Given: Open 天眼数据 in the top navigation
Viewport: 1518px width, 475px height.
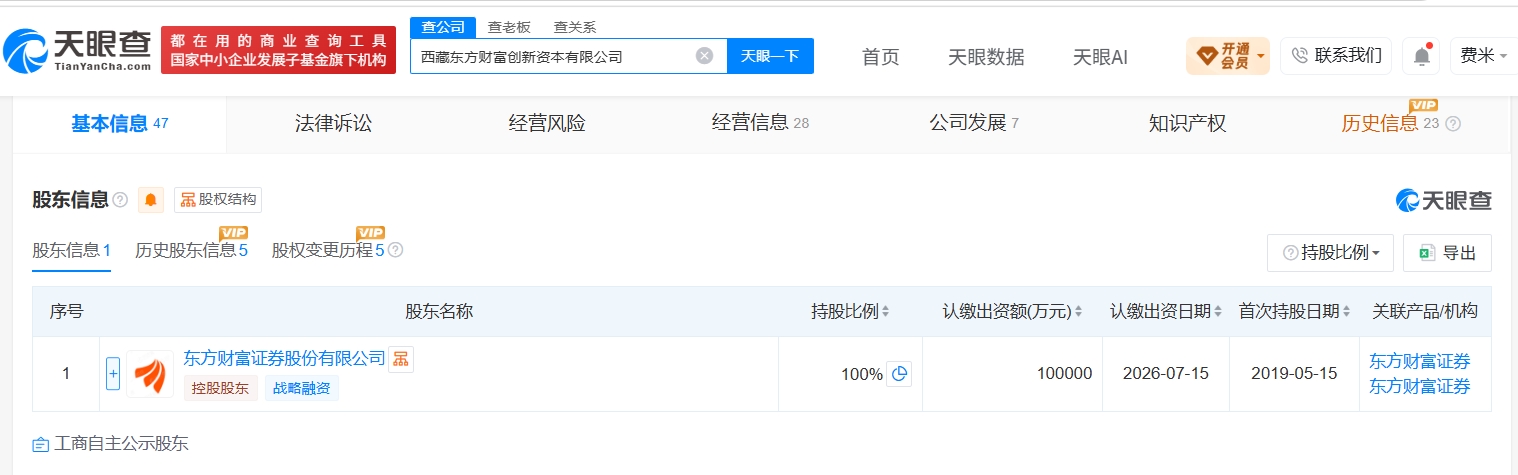Looking at the screenshot, I should (986, 57).
